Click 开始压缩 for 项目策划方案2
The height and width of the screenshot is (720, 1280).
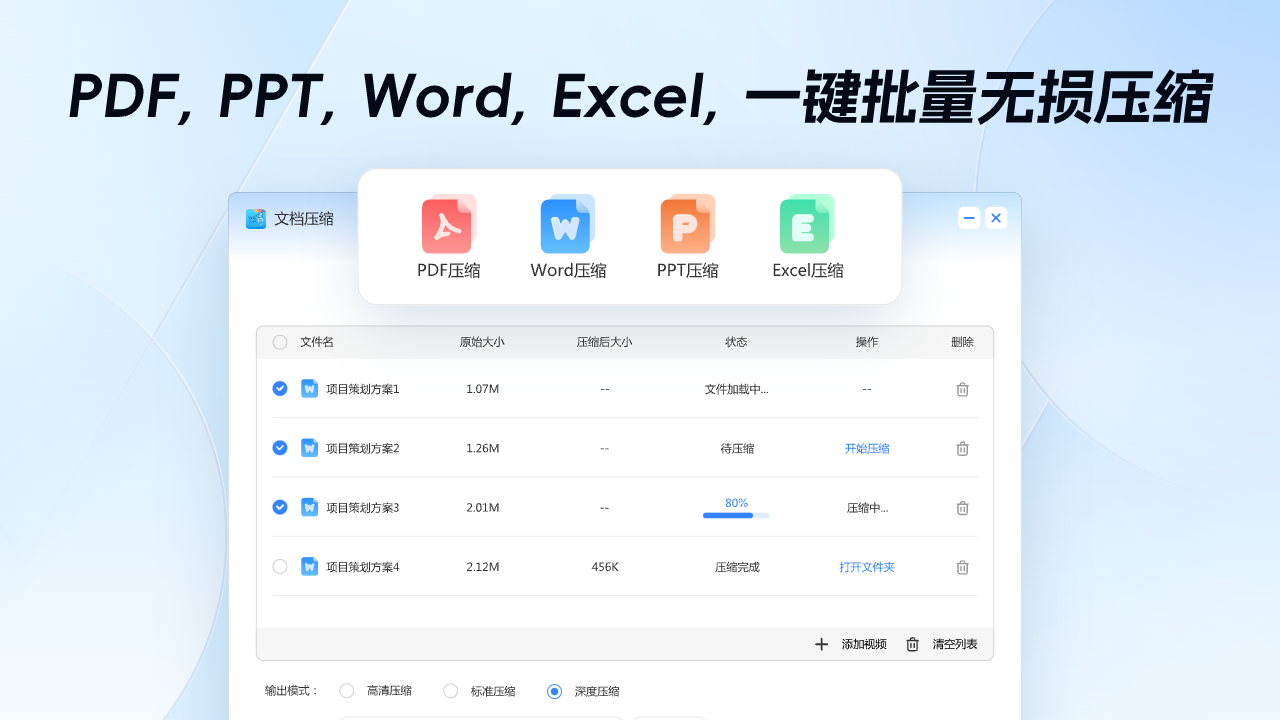coord(867,448)
